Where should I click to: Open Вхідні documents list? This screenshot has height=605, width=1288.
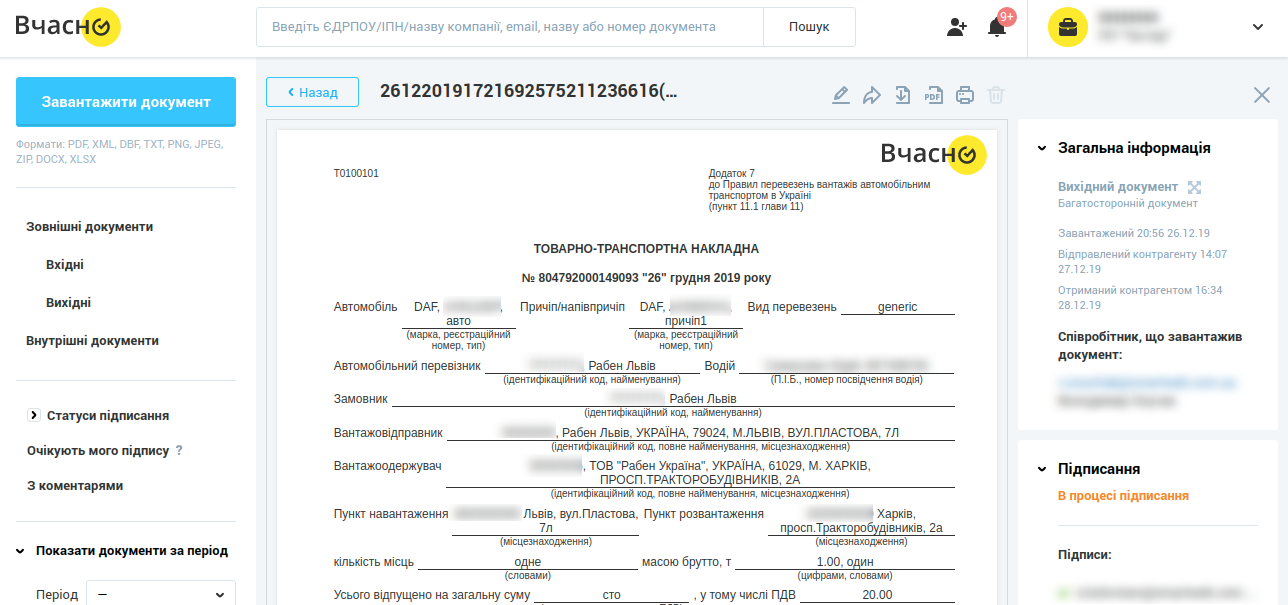coord(65,265)
